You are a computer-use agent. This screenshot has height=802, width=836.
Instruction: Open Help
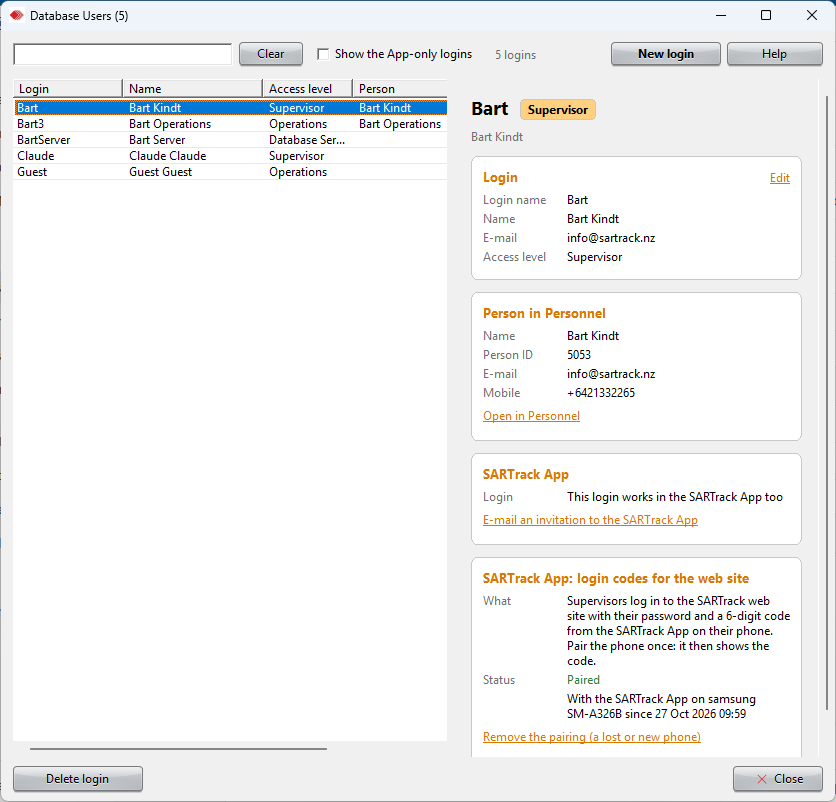click(774, 54)
